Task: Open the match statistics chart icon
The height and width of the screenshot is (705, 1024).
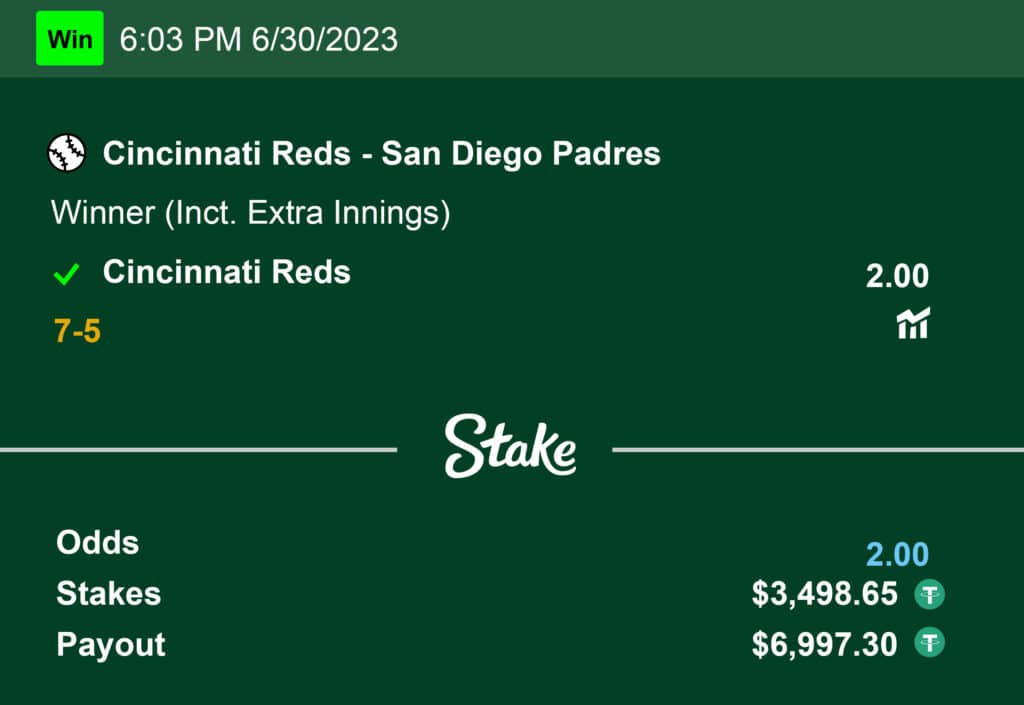Action: click(912, 323)
